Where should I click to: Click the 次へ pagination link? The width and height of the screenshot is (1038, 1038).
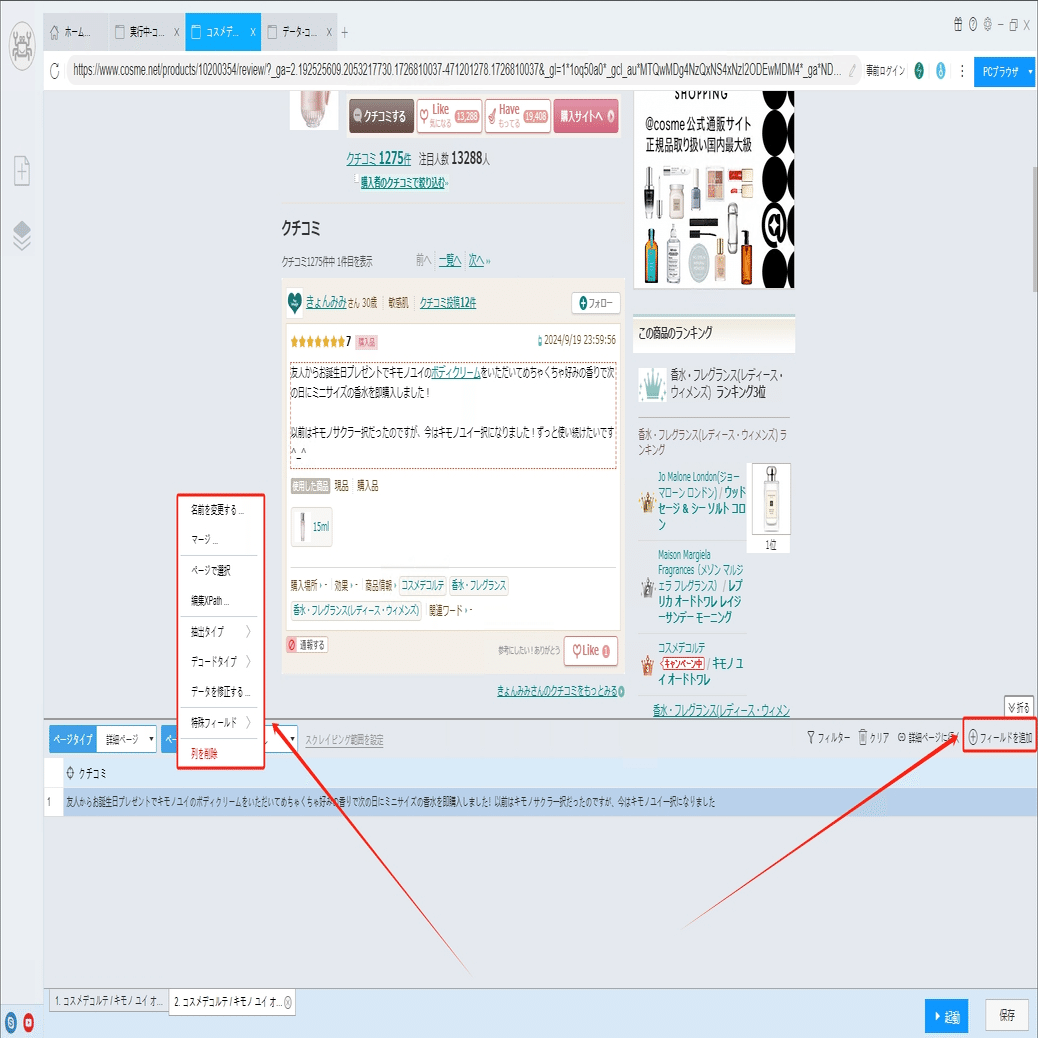pos(479,260)
